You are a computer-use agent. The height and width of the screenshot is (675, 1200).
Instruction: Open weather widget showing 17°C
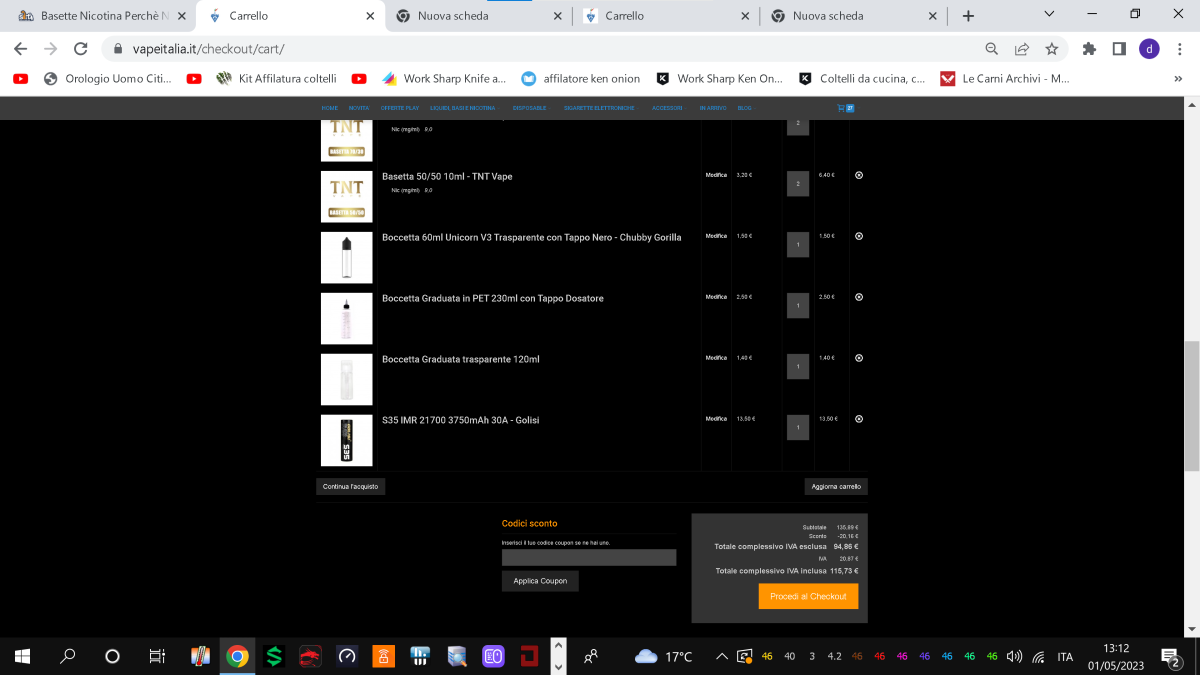click(664, 657)
